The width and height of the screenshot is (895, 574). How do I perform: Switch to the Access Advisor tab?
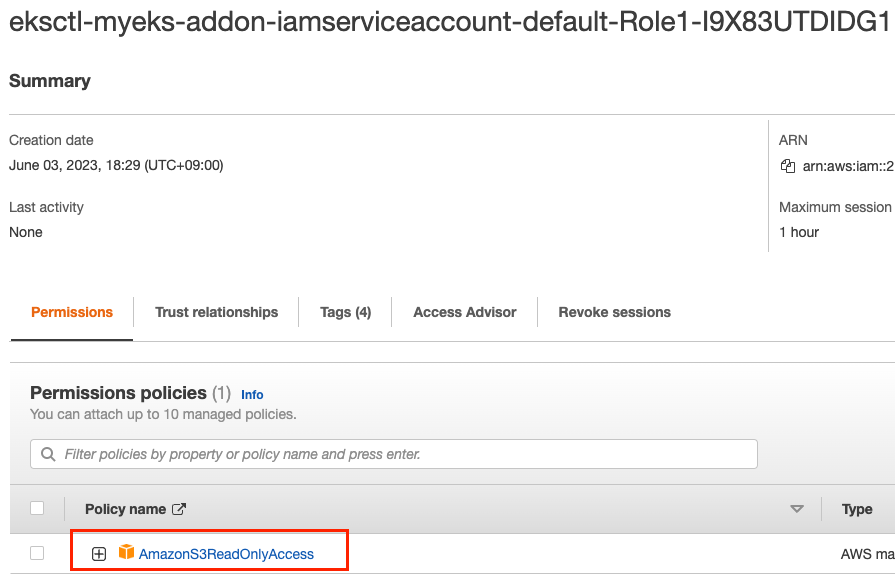click(465, 312)
